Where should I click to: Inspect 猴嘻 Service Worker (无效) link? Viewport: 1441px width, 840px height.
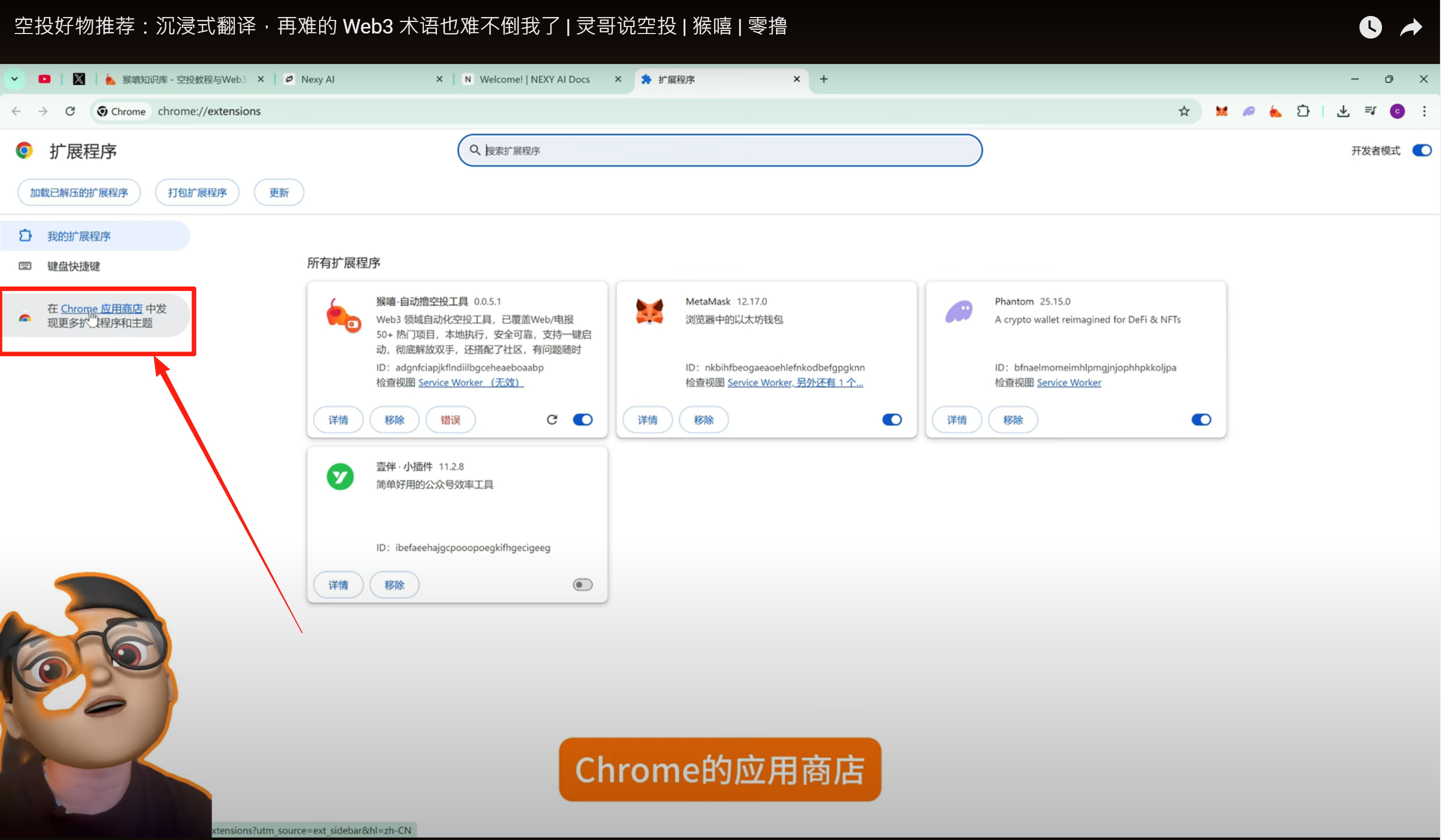470,382
